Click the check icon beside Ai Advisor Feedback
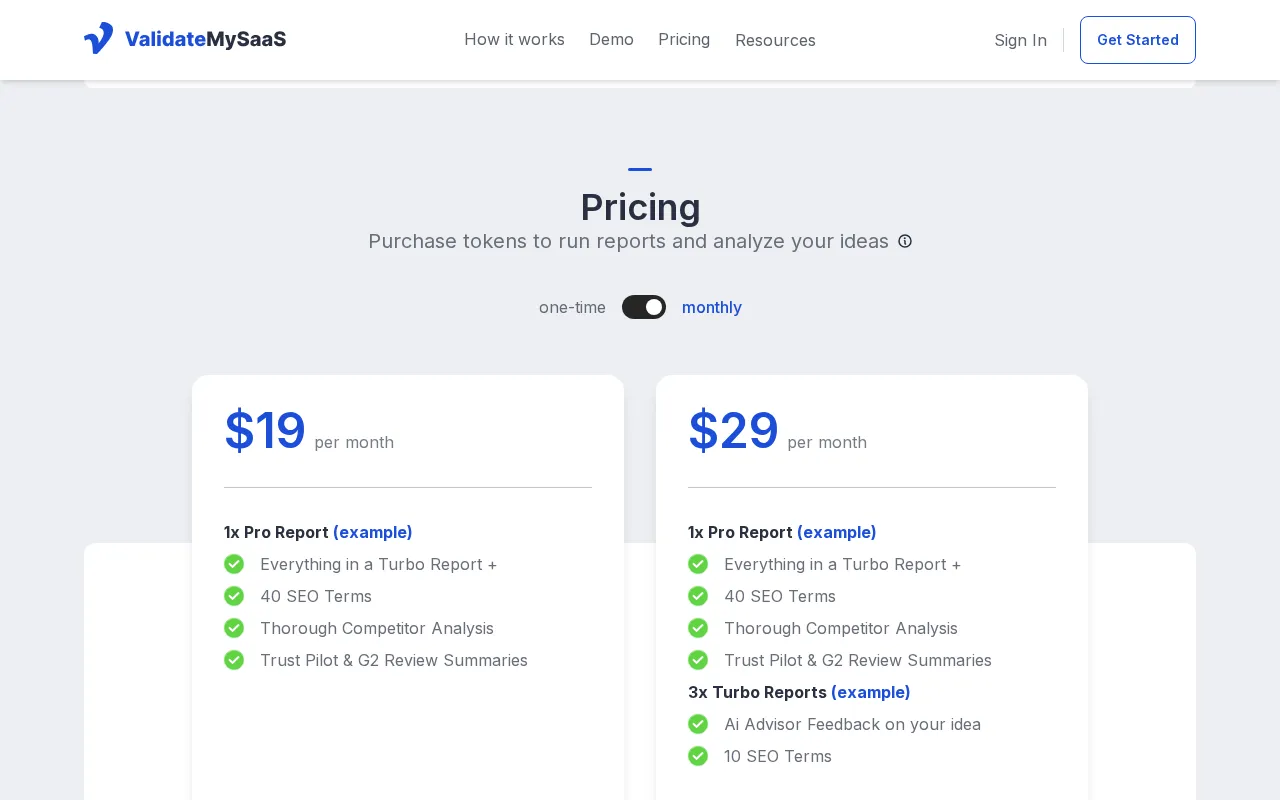The height and width of the screenshot is (800, 1280). pos(698,724)
